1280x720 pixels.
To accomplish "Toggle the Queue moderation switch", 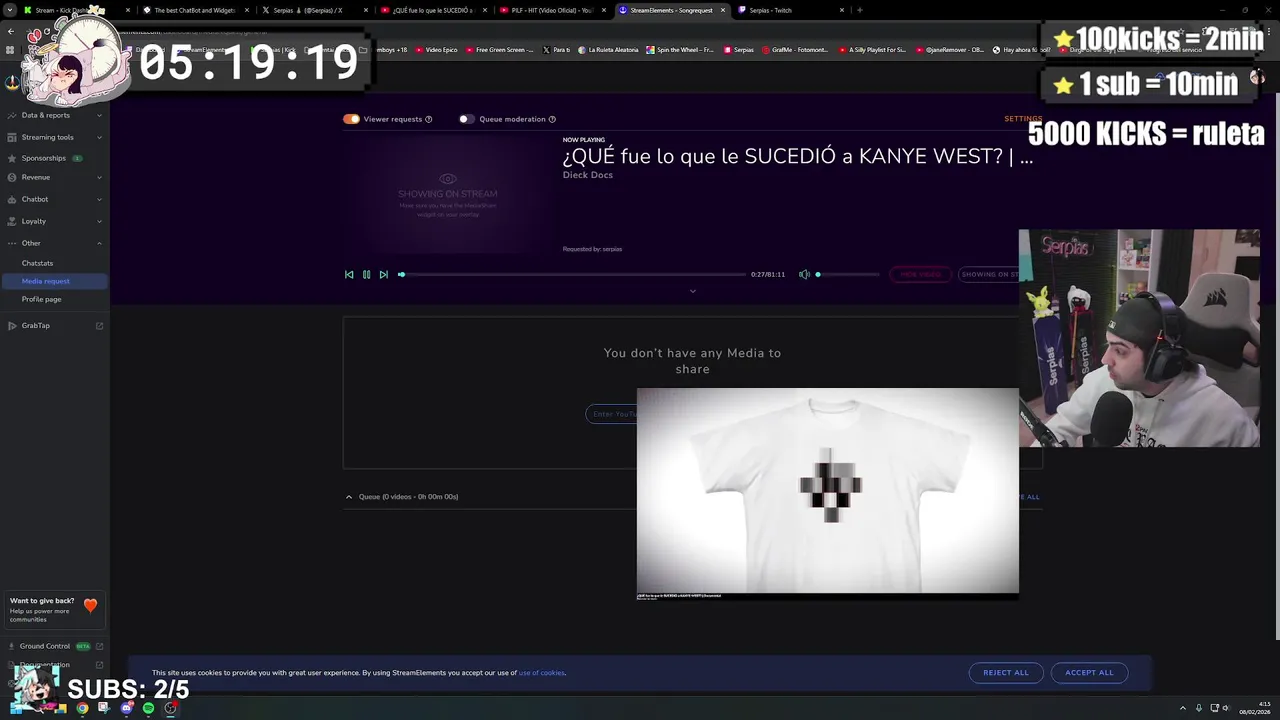I will point(466,119).
